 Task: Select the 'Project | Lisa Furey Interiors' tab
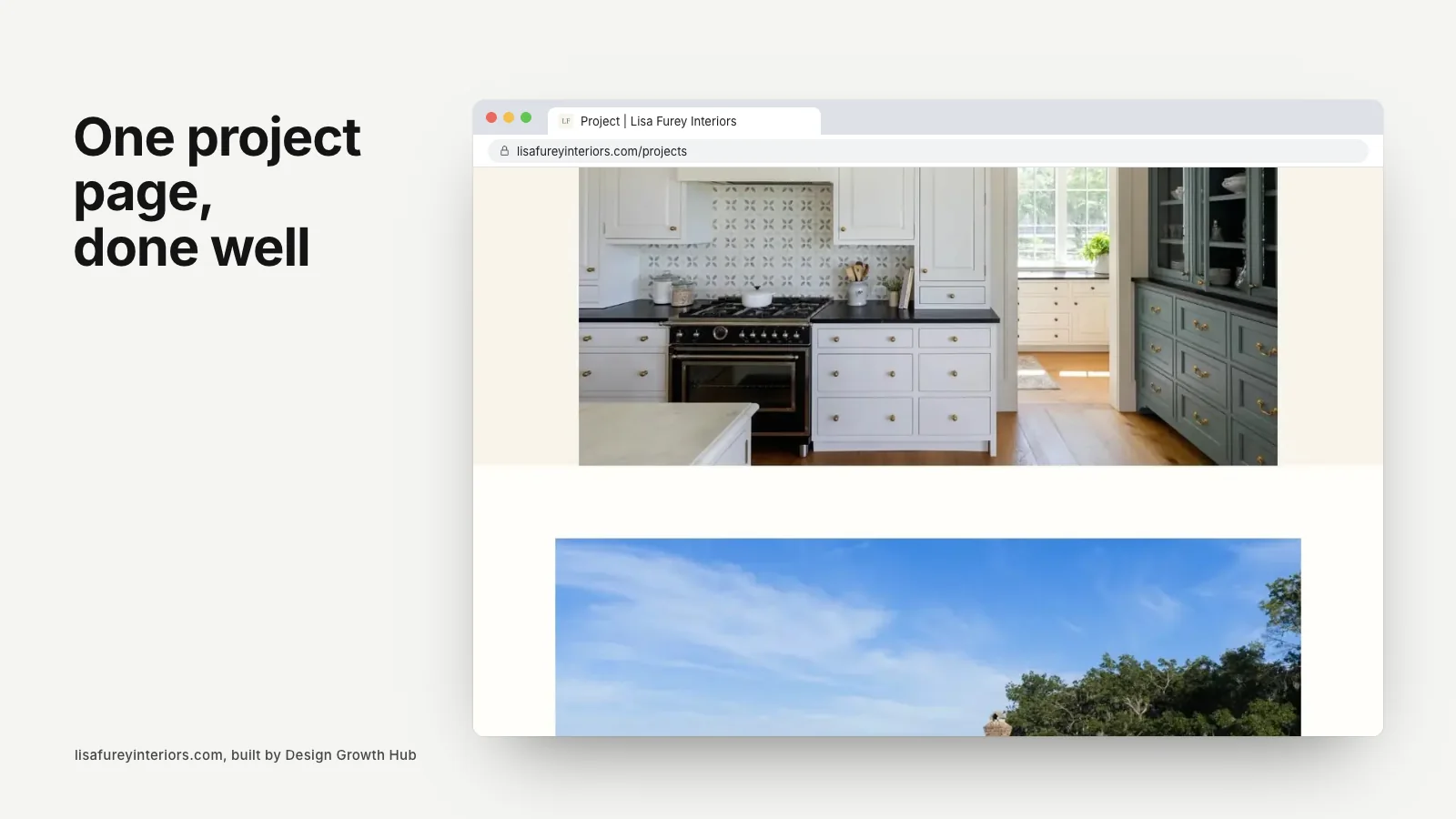(x=684, y=121)
